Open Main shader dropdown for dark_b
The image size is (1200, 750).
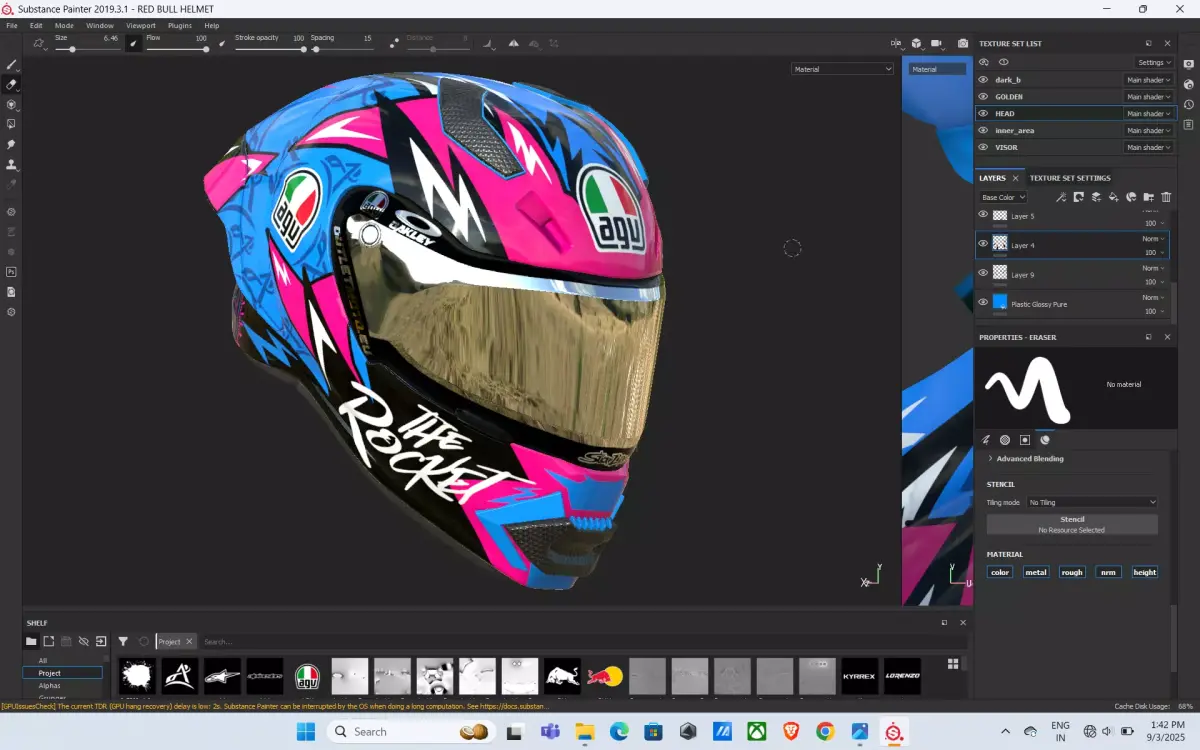click(x=1148, y=80)
